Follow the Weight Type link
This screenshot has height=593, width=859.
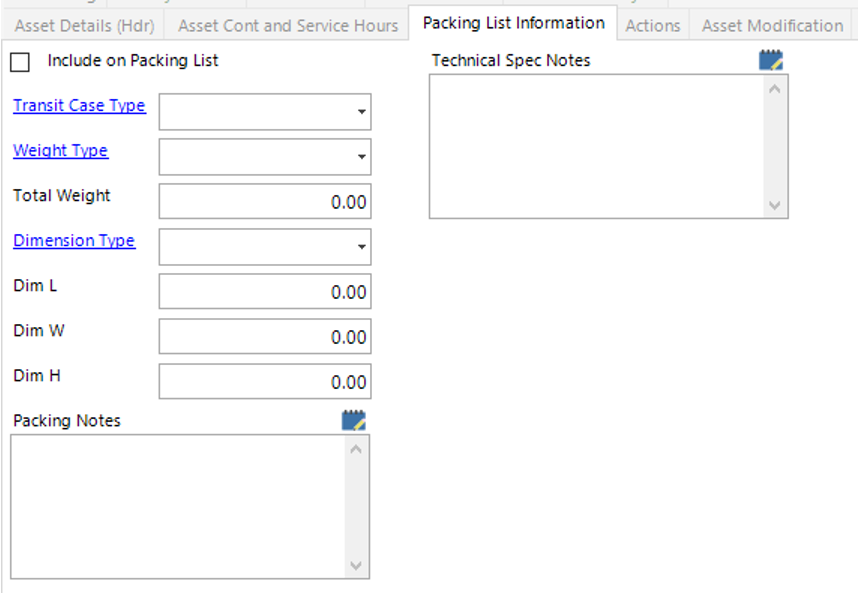(60, 151)
